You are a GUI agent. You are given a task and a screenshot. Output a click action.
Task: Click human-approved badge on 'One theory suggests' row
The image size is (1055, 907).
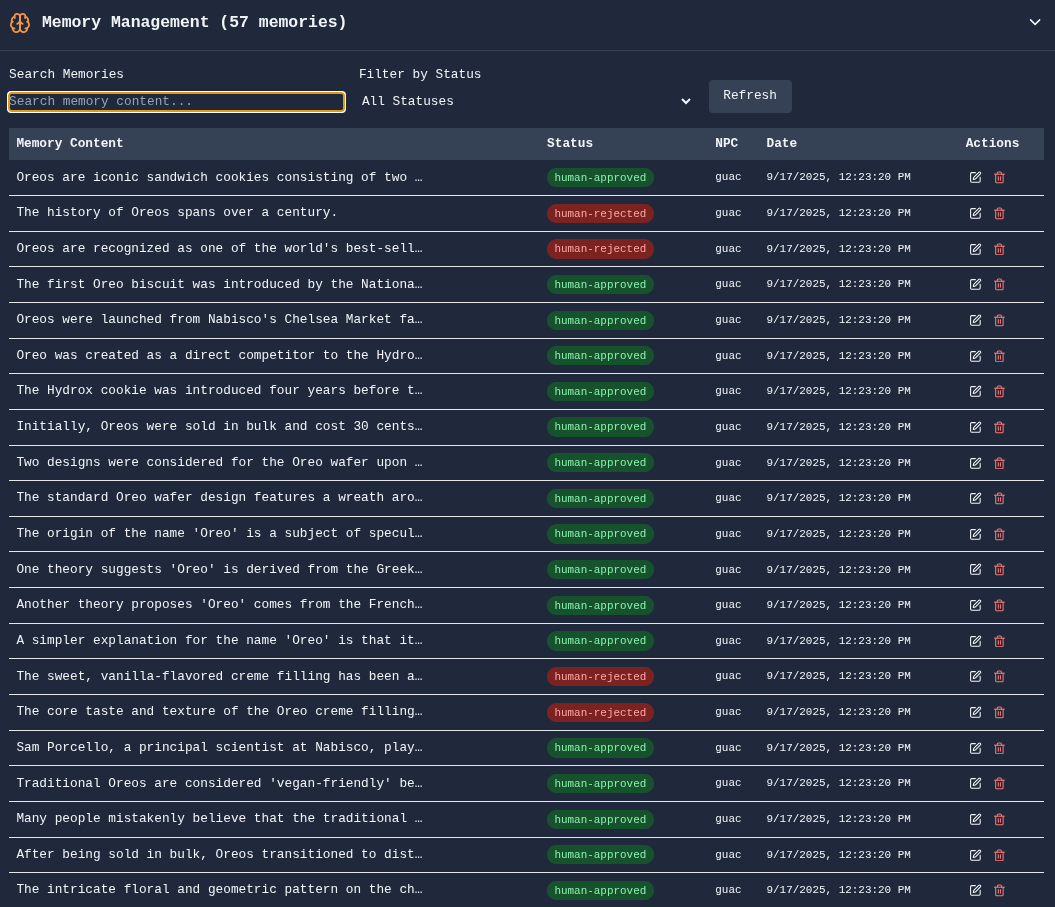600,569
